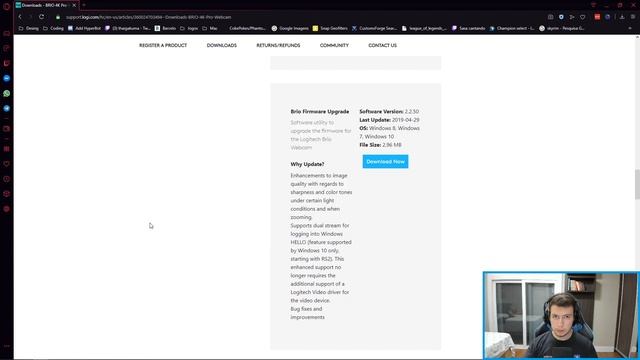
Task: Close the Downloads BRIO 4K Pro tab
Action: (74, 5)
